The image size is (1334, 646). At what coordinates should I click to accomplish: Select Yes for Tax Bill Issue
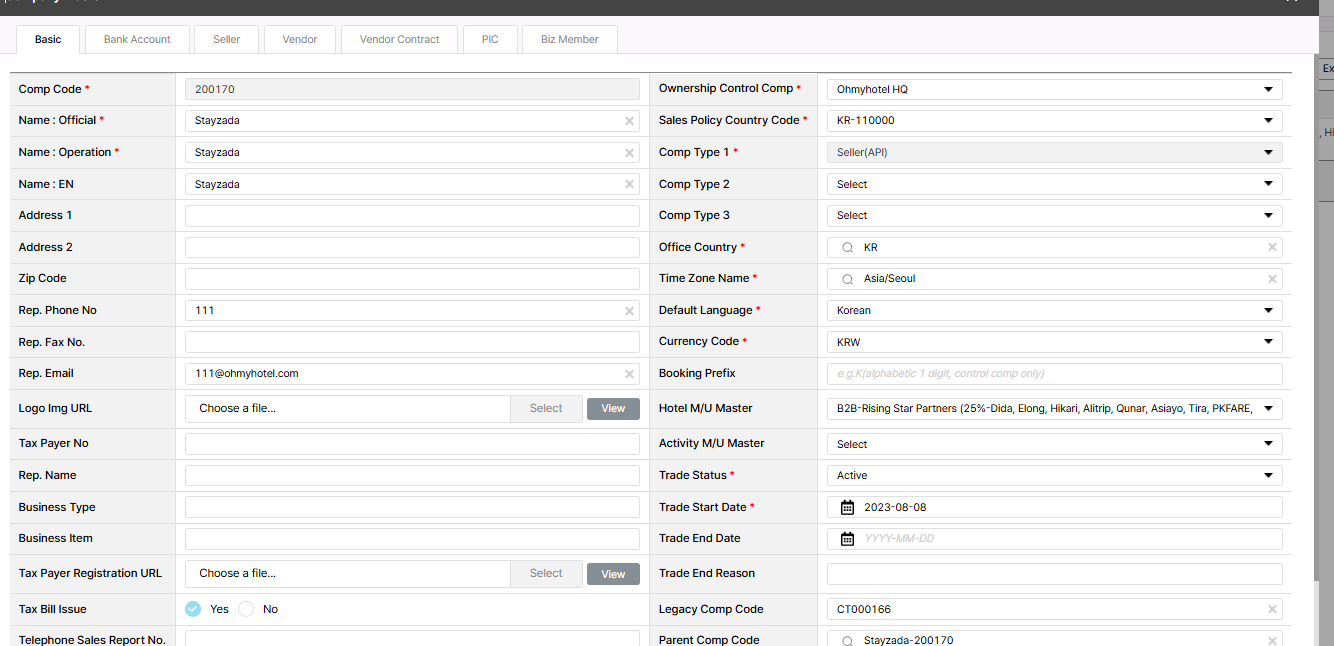tap(193, 609)
